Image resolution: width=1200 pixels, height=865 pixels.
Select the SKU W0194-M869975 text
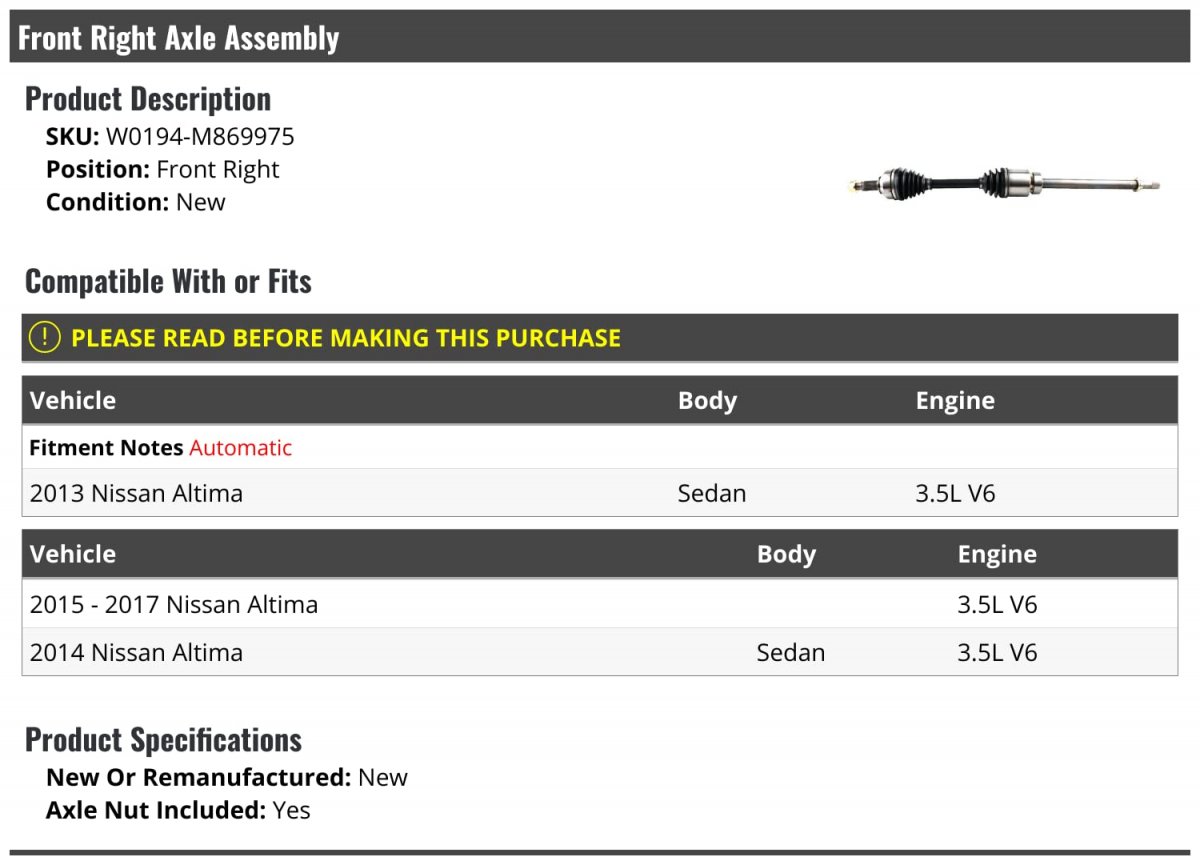click(170, 137)
